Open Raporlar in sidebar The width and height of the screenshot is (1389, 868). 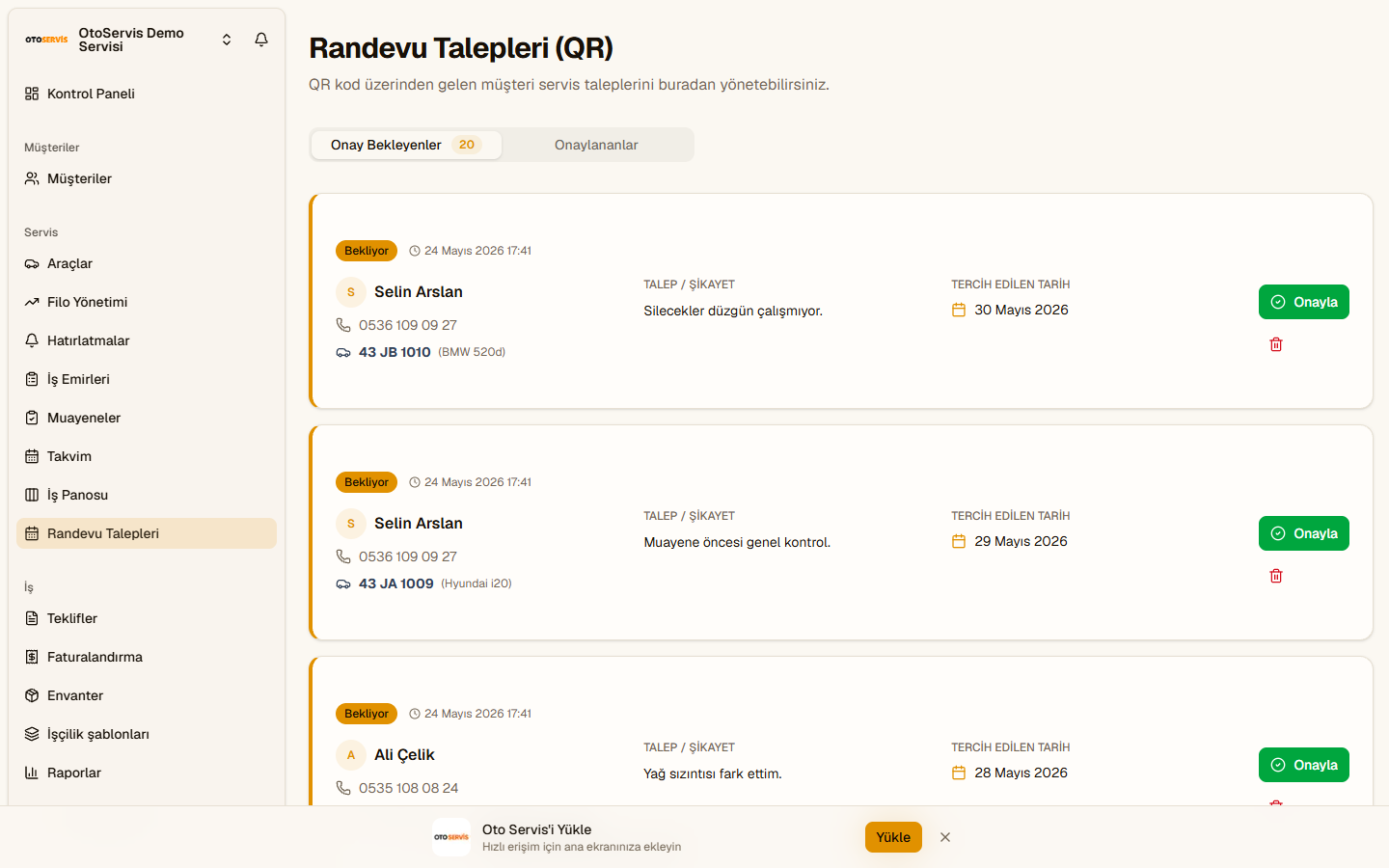click(147, 773)
